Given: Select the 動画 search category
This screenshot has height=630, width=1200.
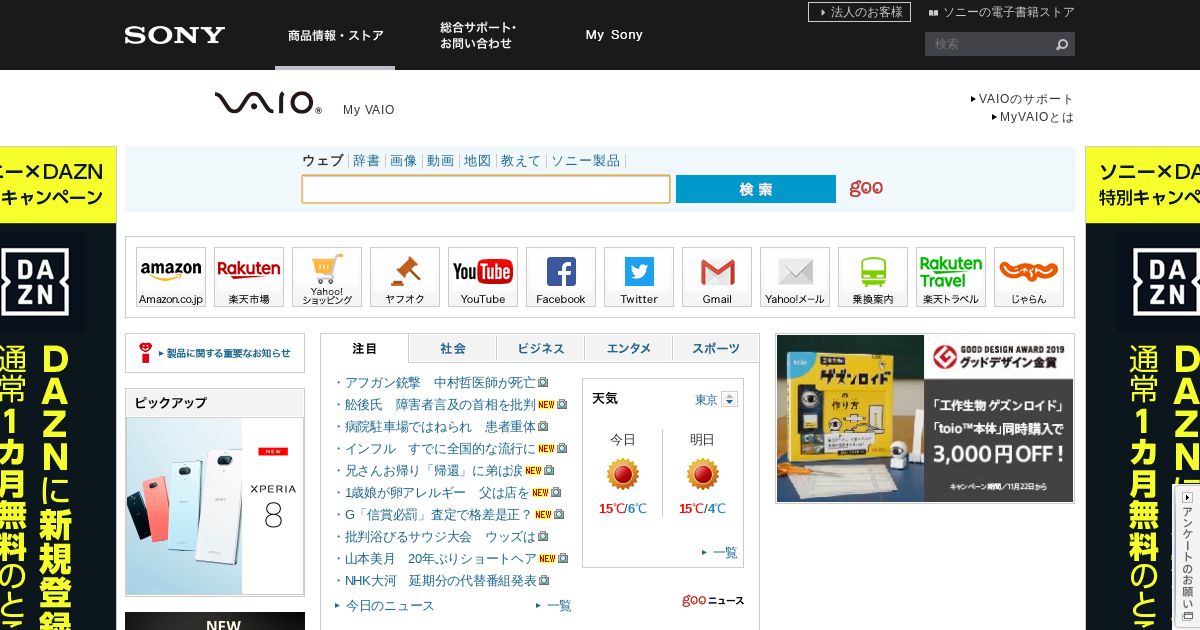Looking at the screenshot, I should click(x=440, y=161).
